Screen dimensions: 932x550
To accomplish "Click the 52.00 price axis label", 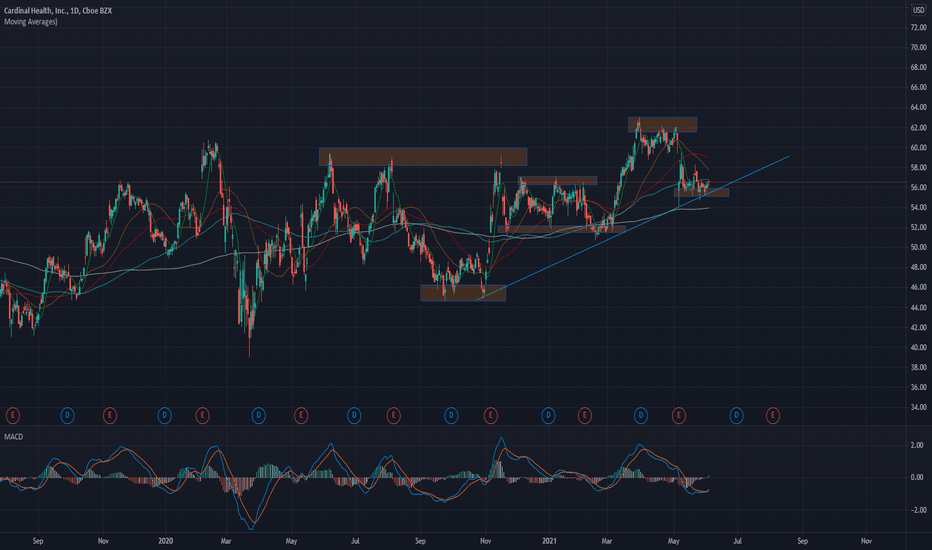I will coord(918,227).
